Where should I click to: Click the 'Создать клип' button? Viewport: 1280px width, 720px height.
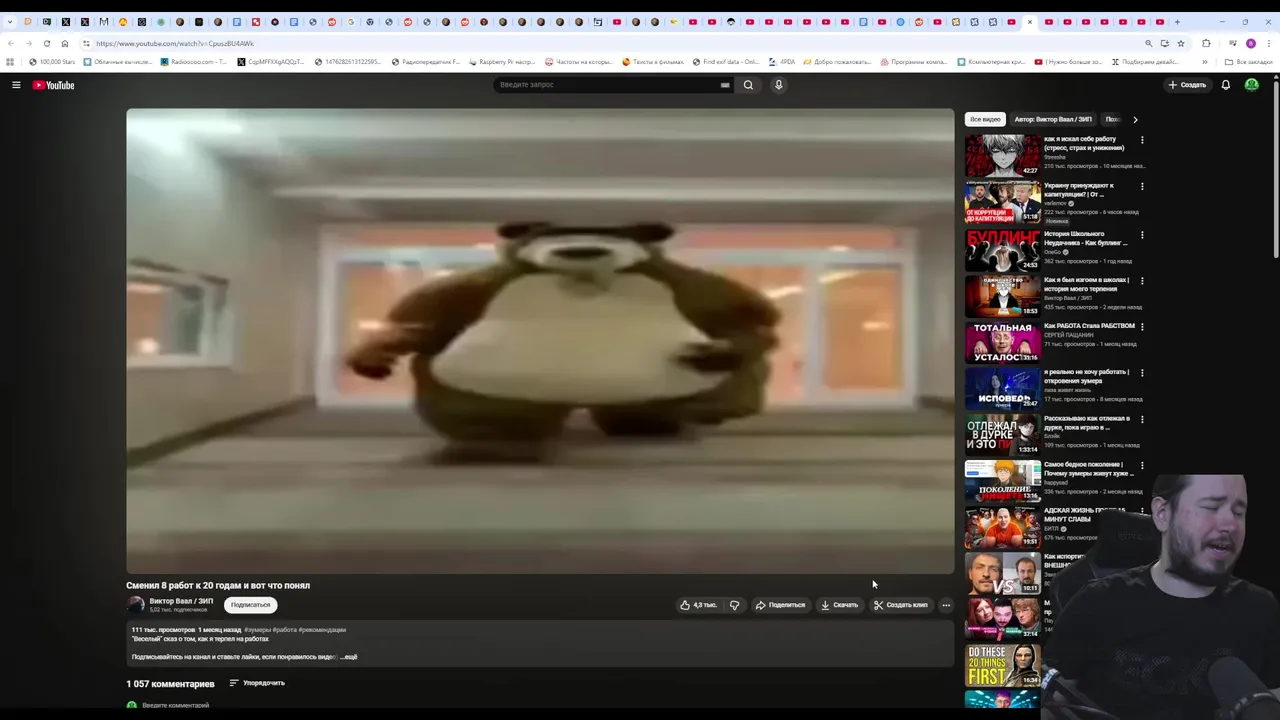tap(900, 605)
